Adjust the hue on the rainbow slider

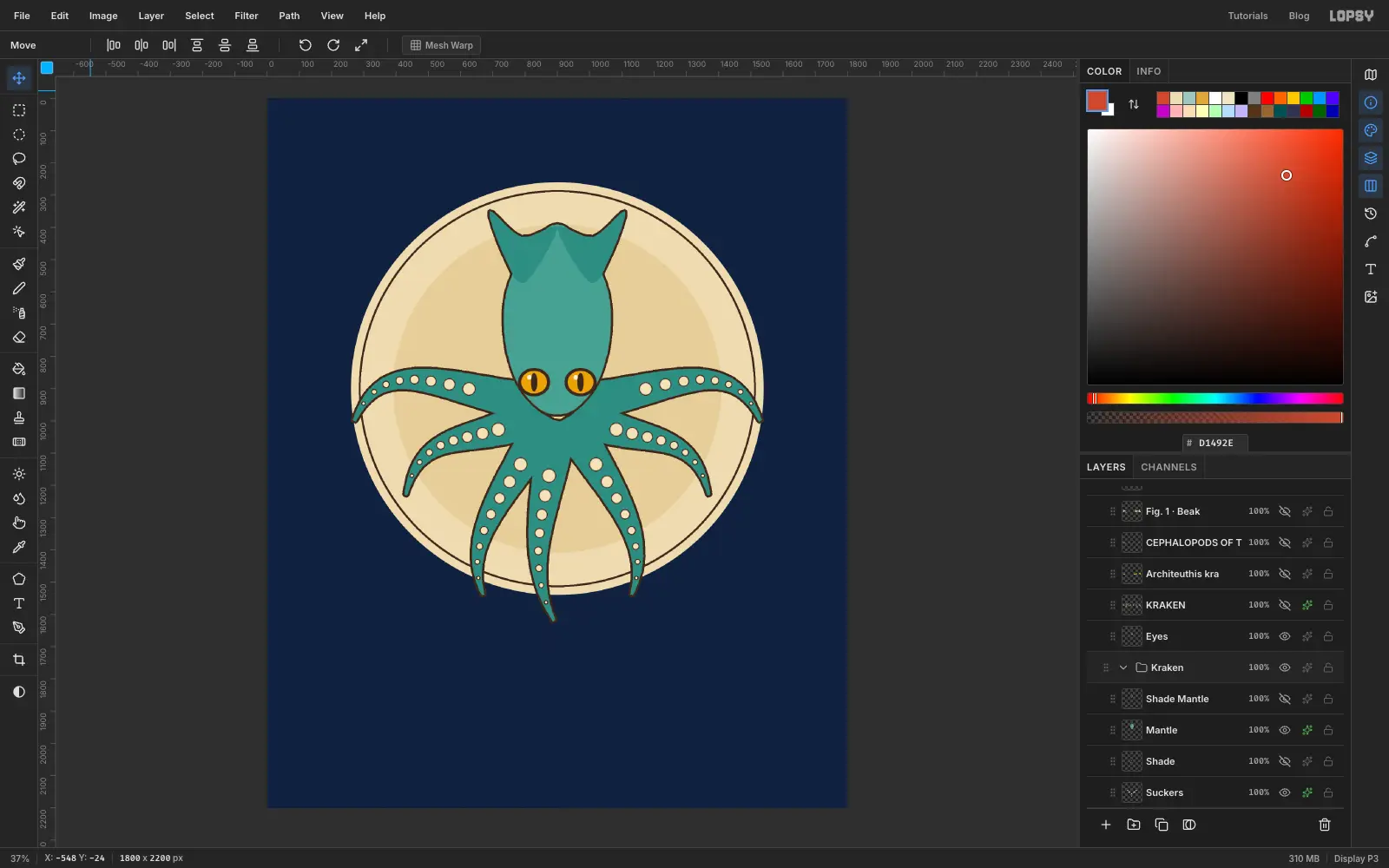pyautogui.click(x=1215, y=398)
